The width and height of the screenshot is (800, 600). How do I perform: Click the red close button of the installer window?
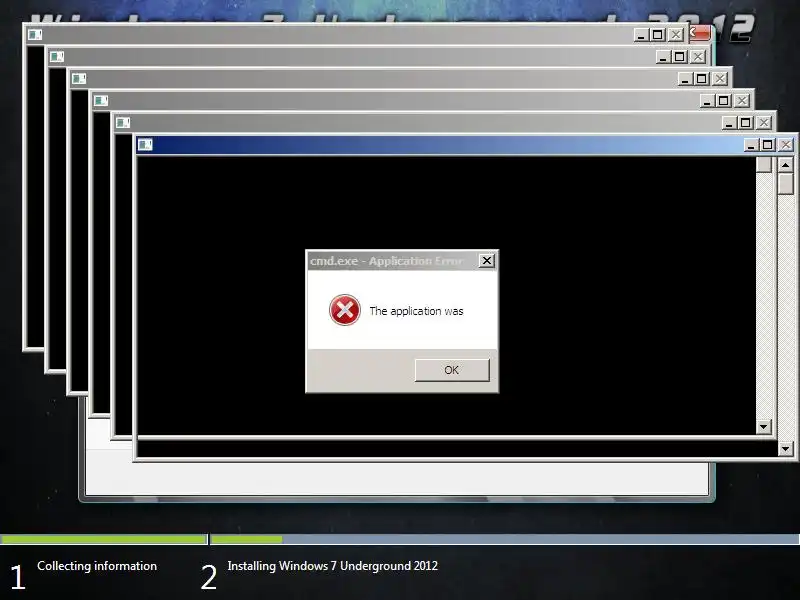(x=699, y=33)
